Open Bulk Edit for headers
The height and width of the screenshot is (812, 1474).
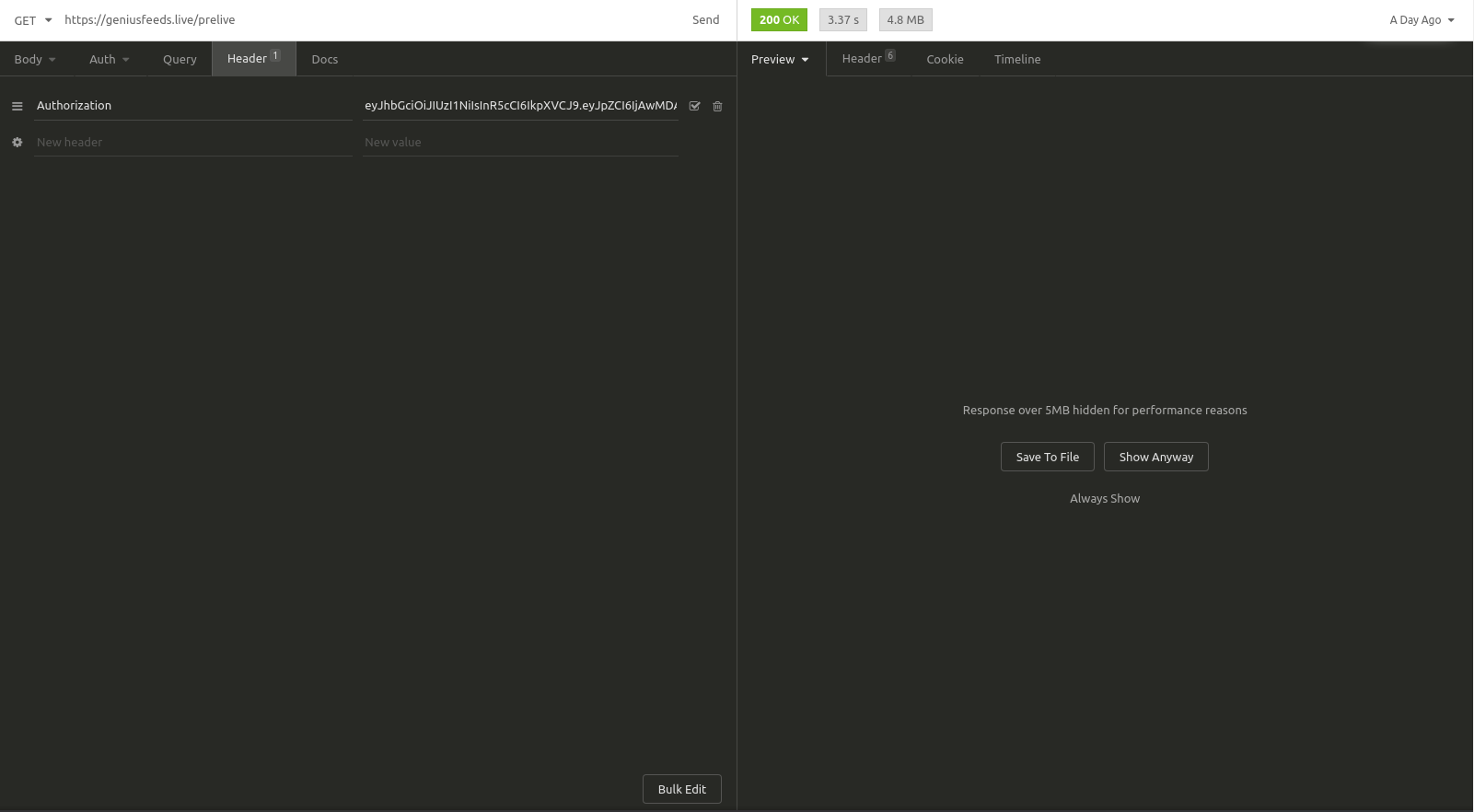[x=681, y=789]
